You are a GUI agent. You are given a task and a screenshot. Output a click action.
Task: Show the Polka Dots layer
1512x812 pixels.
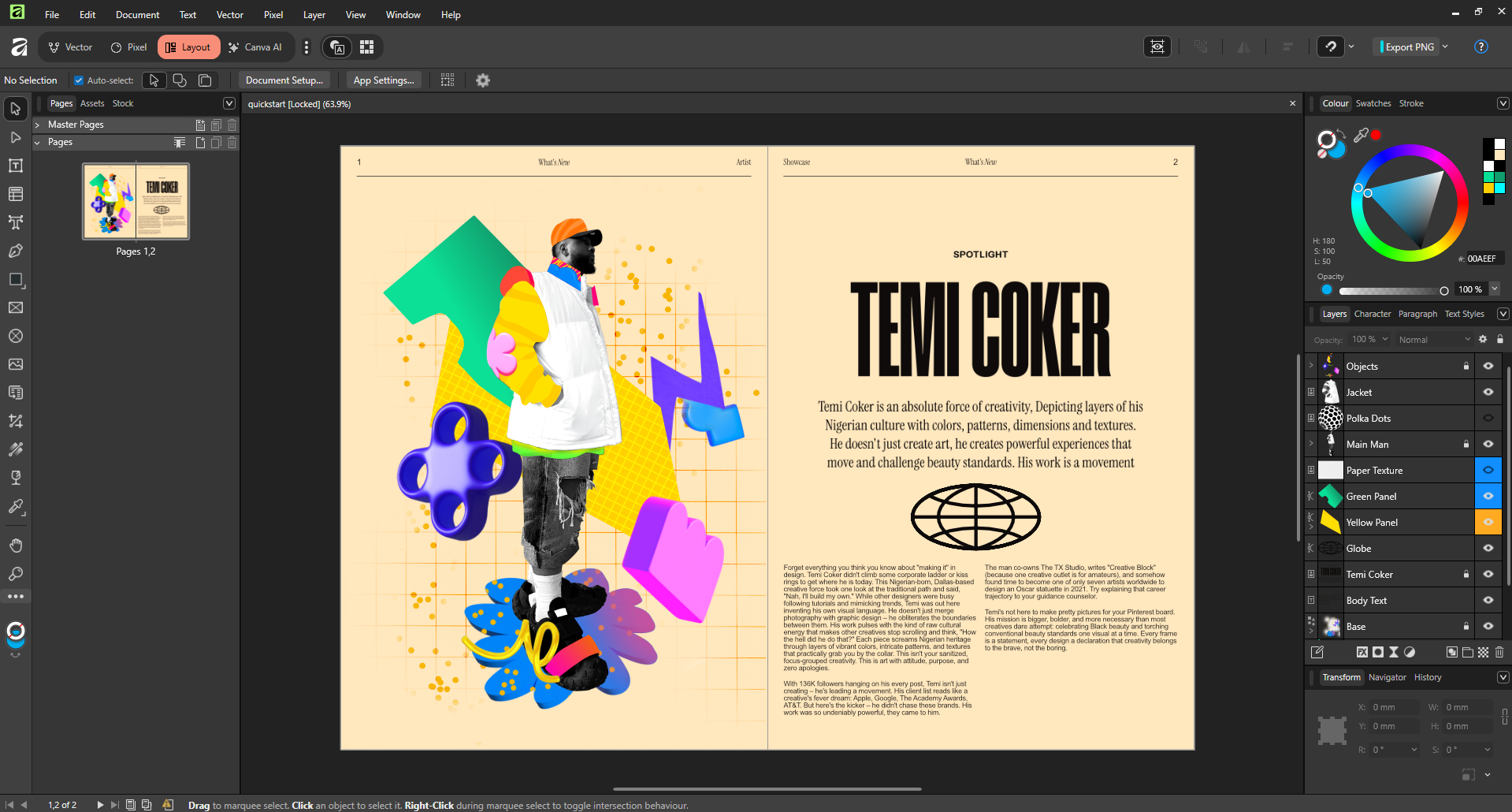point(1488,418)
